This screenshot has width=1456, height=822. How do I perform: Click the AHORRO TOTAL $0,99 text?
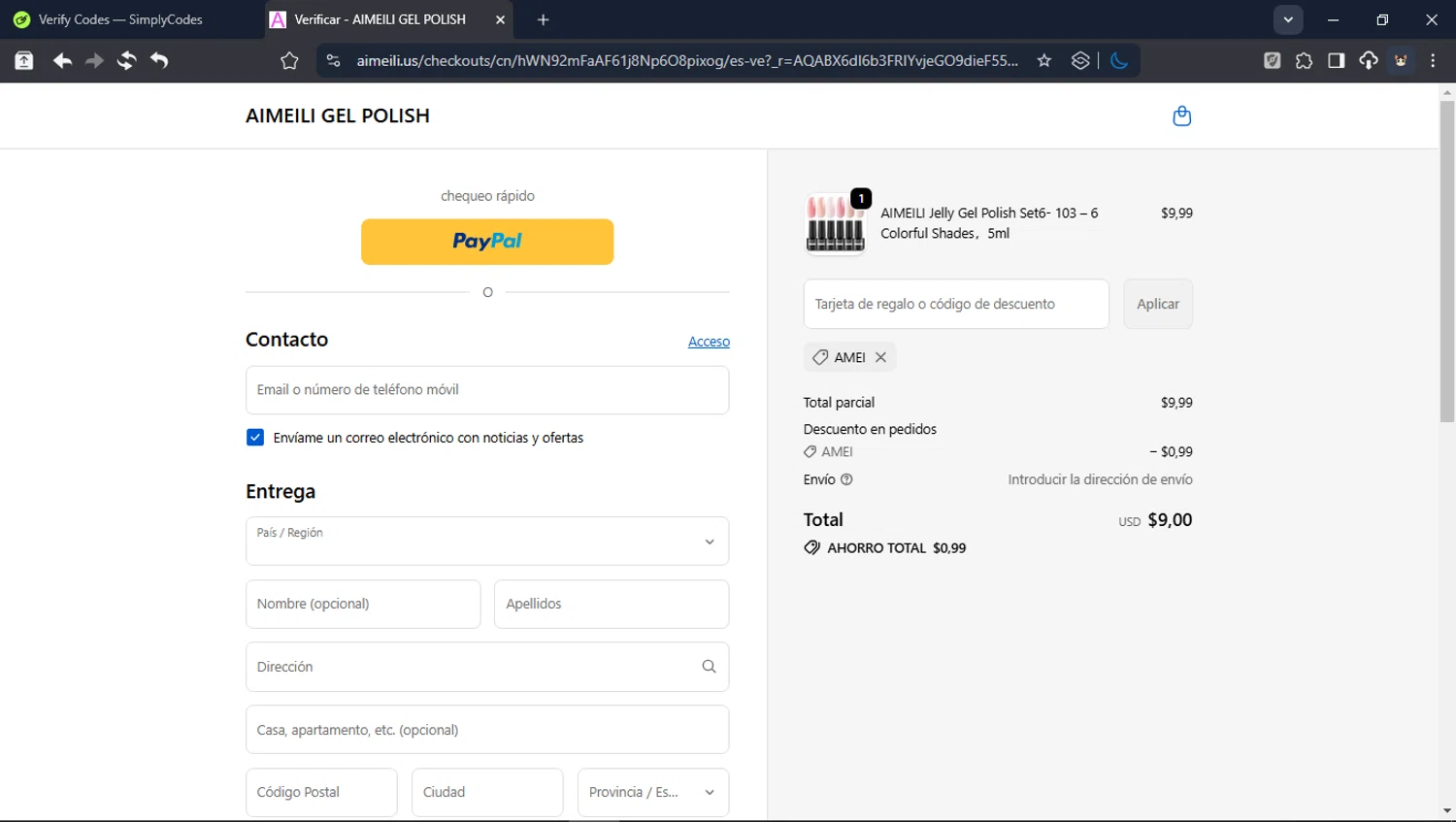pyautogui.click(x=896, y=548)
